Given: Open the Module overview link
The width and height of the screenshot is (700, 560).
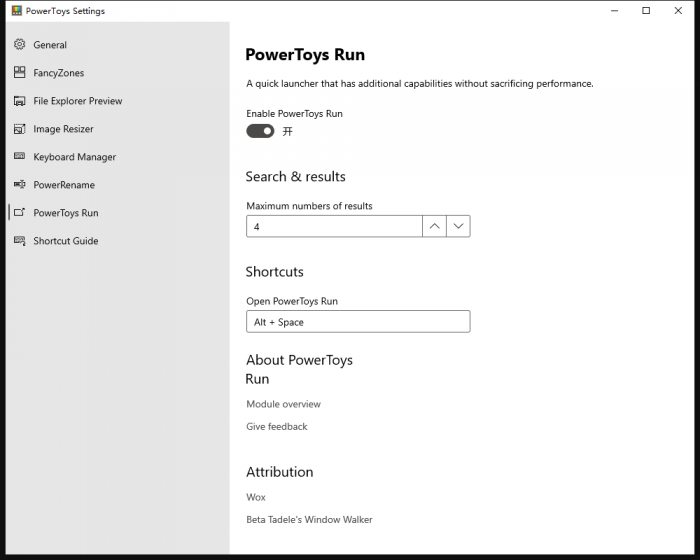Looking at the screenshot, I should pyautogui.click(x=283, y=404).
